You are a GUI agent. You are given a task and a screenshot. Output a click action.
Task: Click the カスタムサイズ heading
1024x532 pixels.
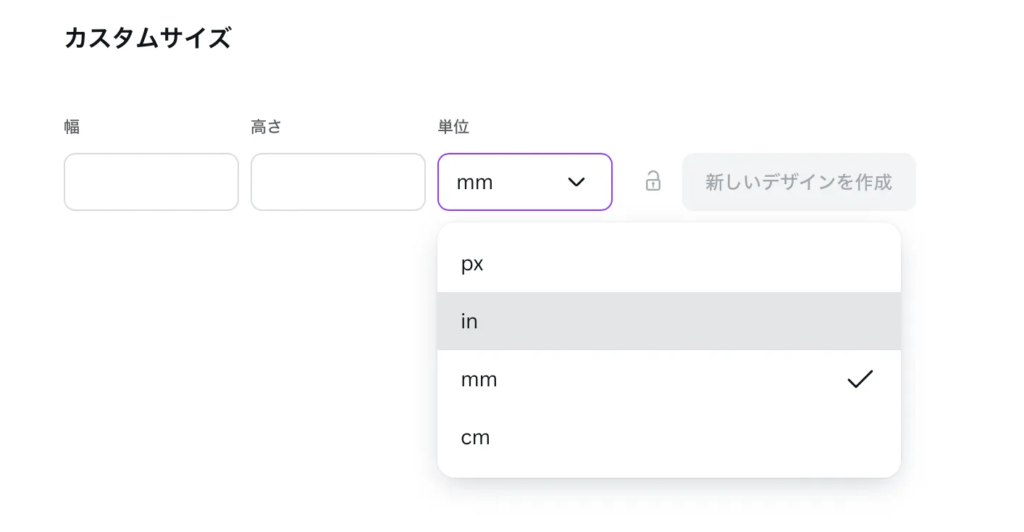(x=148, y=38)
